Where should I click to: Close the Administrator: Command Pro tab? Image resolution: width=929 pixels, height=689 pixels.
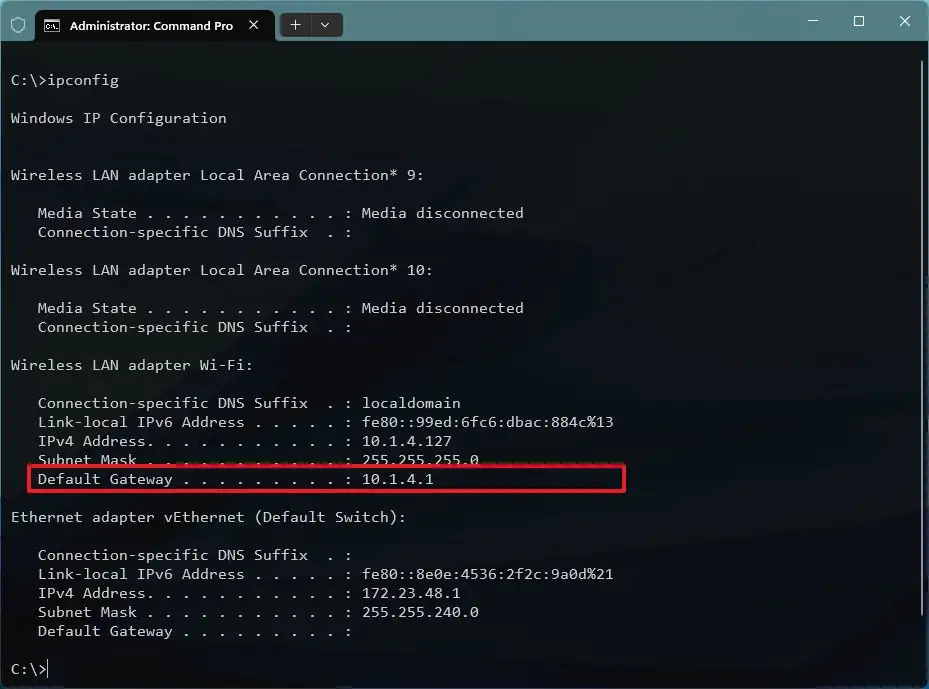(x=254, y=25)
